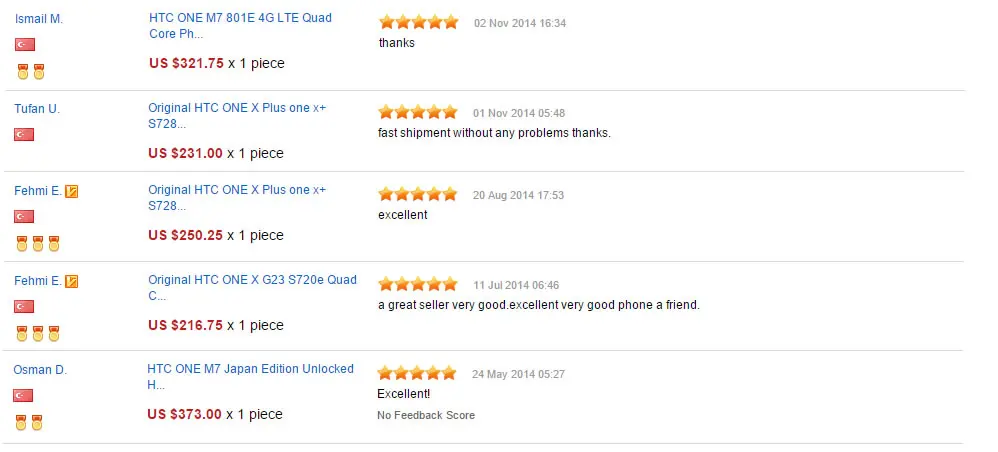Click the Turkish flag under Ismail M.

coord(25,45)
